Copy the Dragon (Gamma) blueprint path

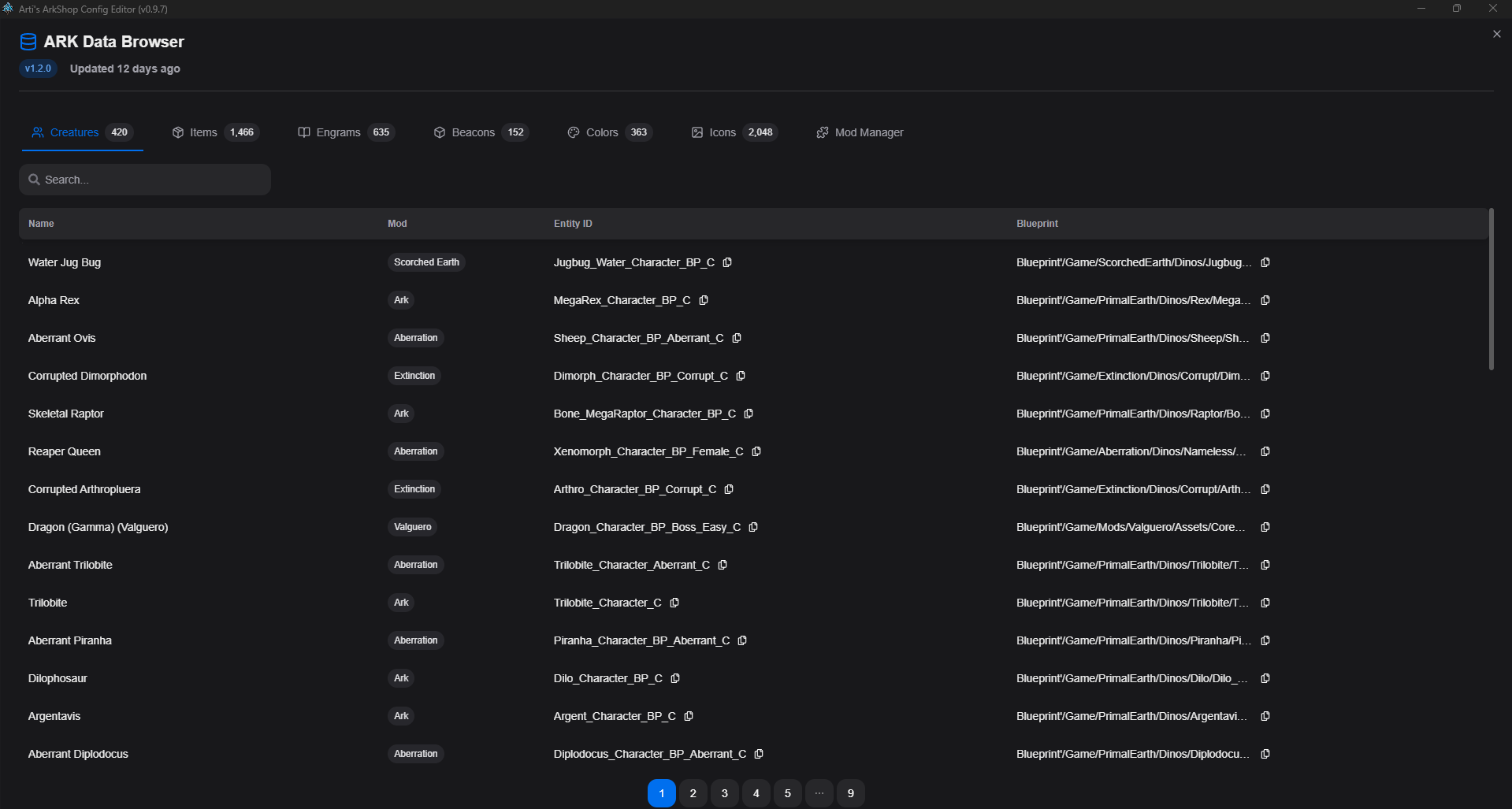1265,527
